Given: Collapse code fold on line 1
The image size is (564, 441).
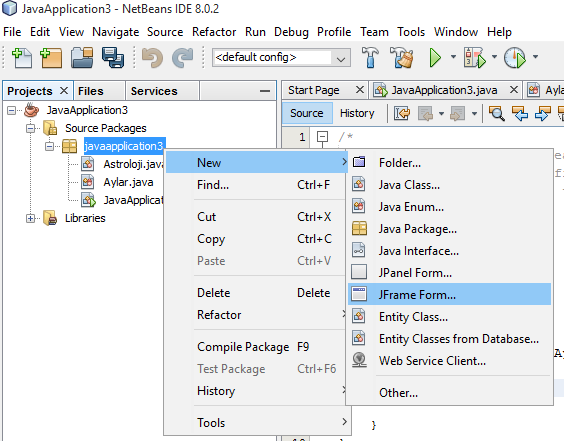Looking at the screenshot, I should pyautogui.click(x=322, y=137).
